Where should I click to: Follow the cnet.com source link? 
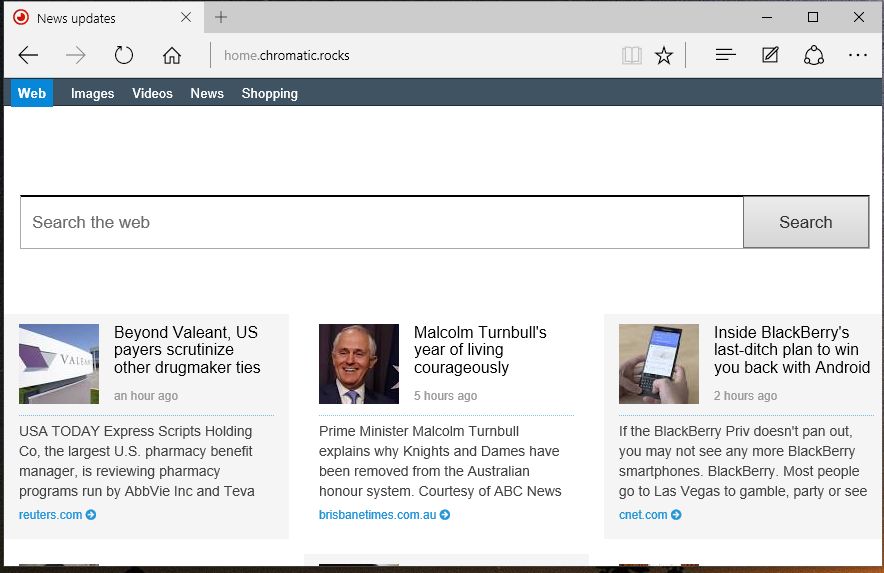pyautogui.click(x=643, y=514)
